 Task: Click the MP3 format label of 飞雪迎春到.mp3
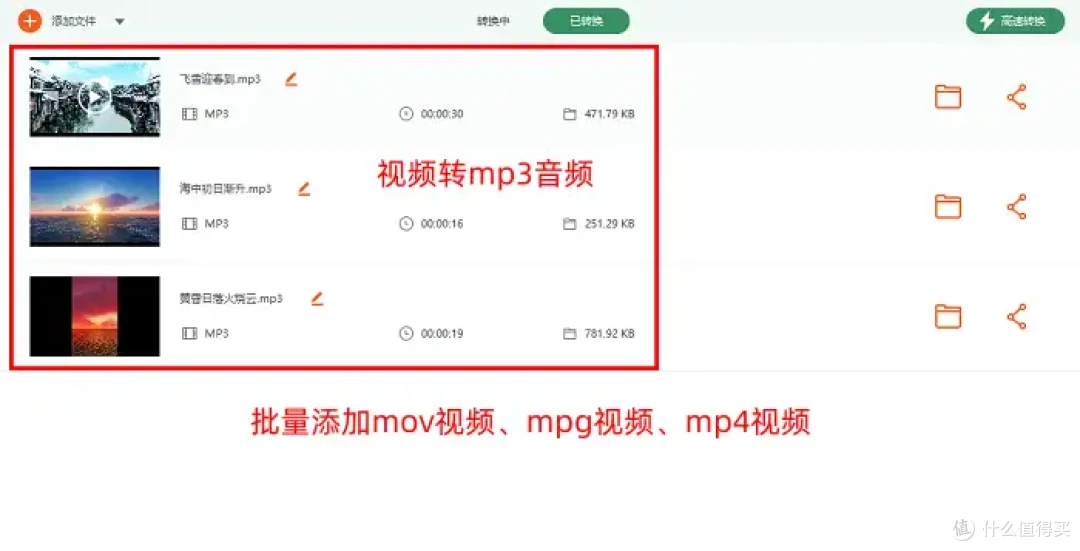tap(216, 114)
